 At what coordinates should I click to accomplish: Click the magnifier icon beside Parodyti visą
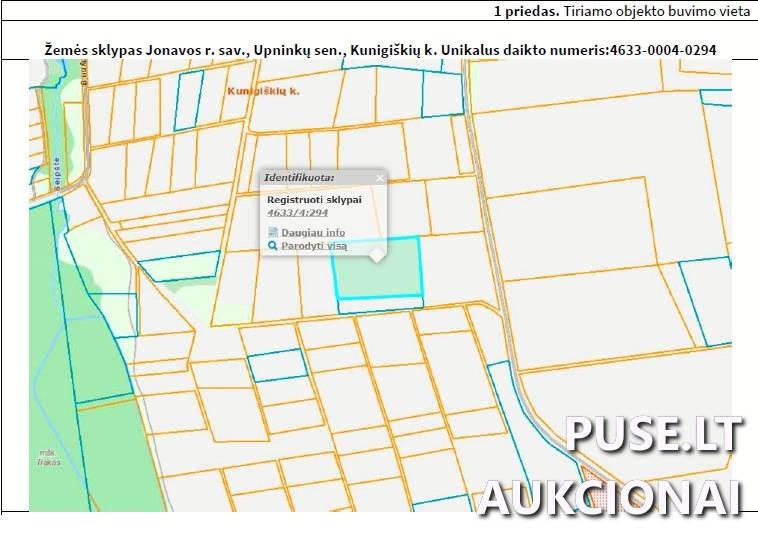(273, 246)
